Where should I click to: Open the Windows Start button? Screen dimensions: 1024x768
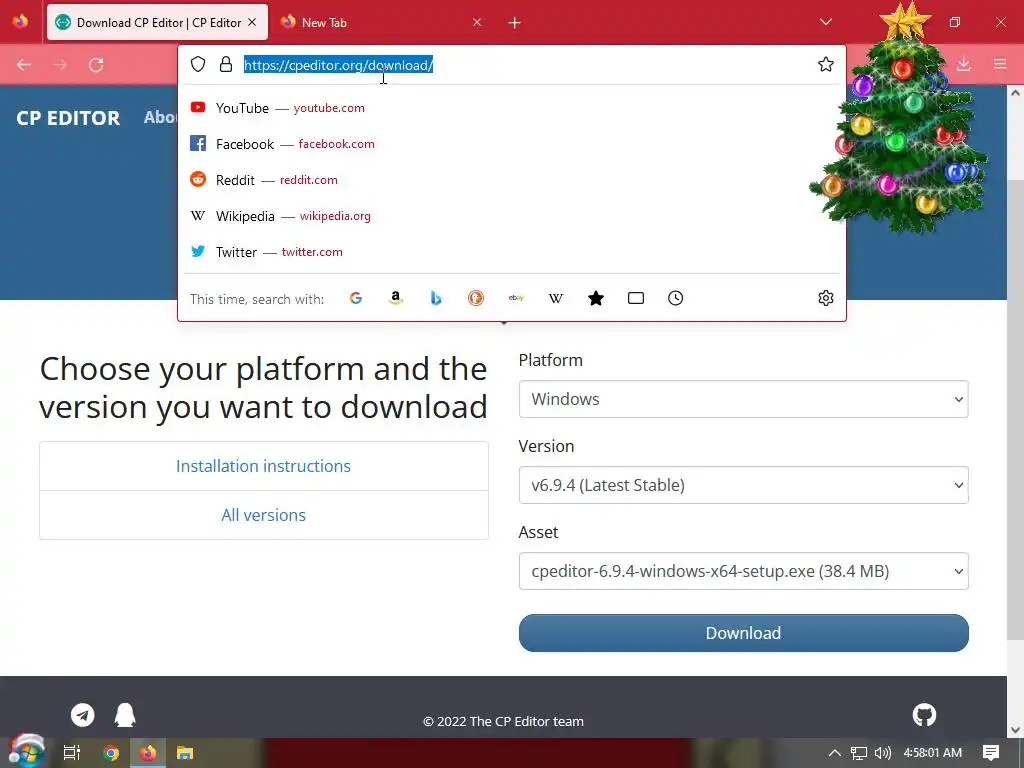click(26, 751)
